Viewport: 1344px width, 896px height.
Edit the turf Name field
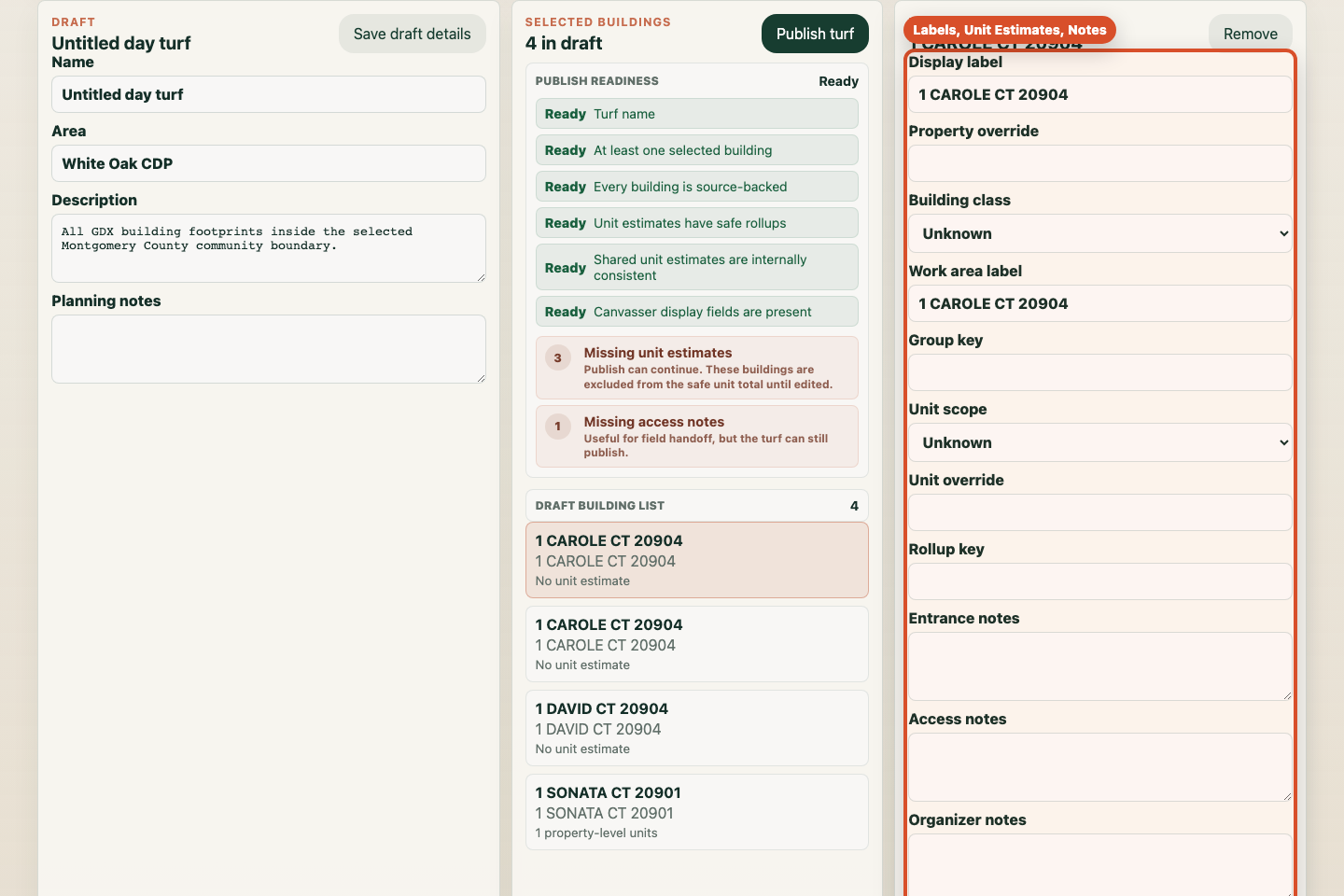[269, 94]
